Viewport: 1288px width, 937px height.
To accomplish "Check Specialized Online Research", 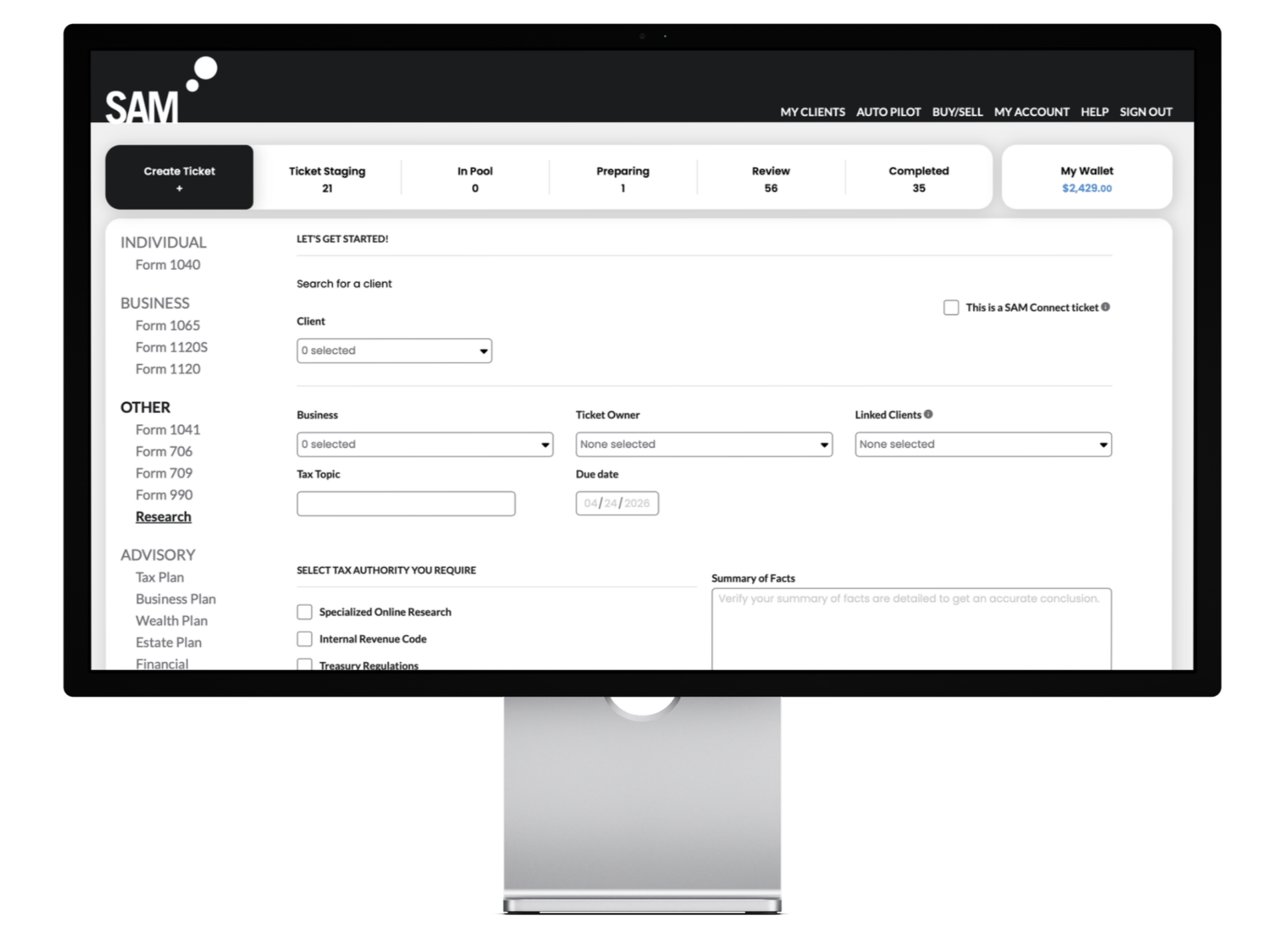I will (305, 612).
